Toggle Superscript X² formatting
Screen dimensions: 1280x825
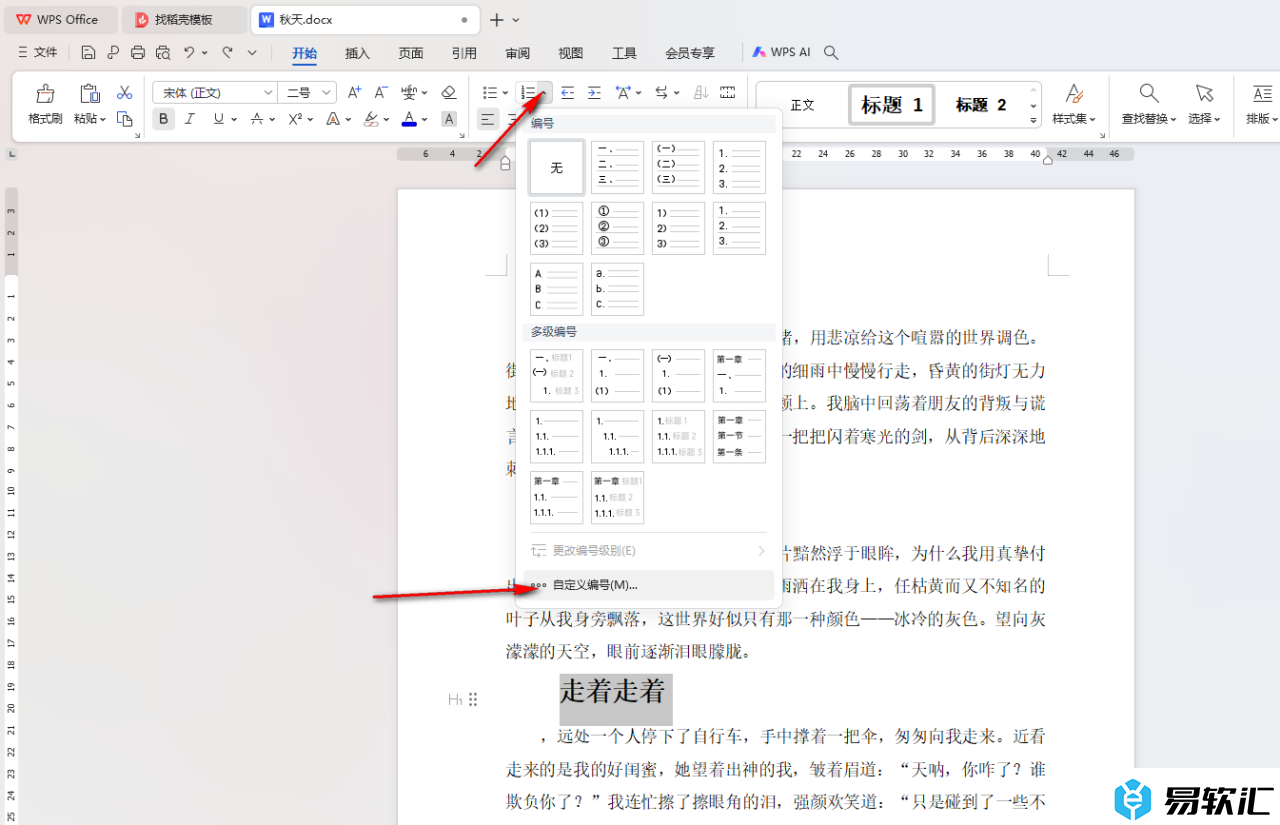295,119
